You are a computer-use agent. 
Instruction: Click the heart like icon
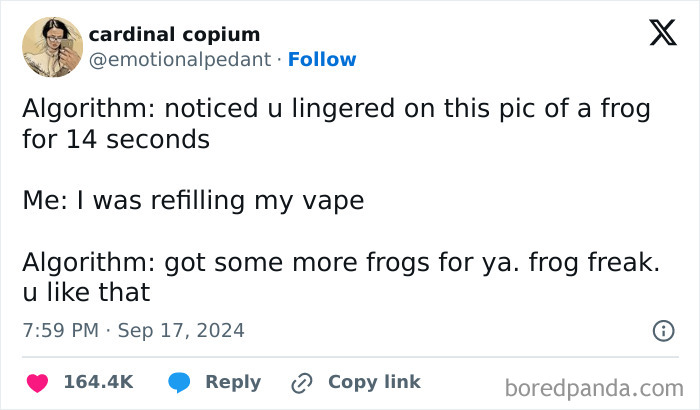tap(37, 382)
